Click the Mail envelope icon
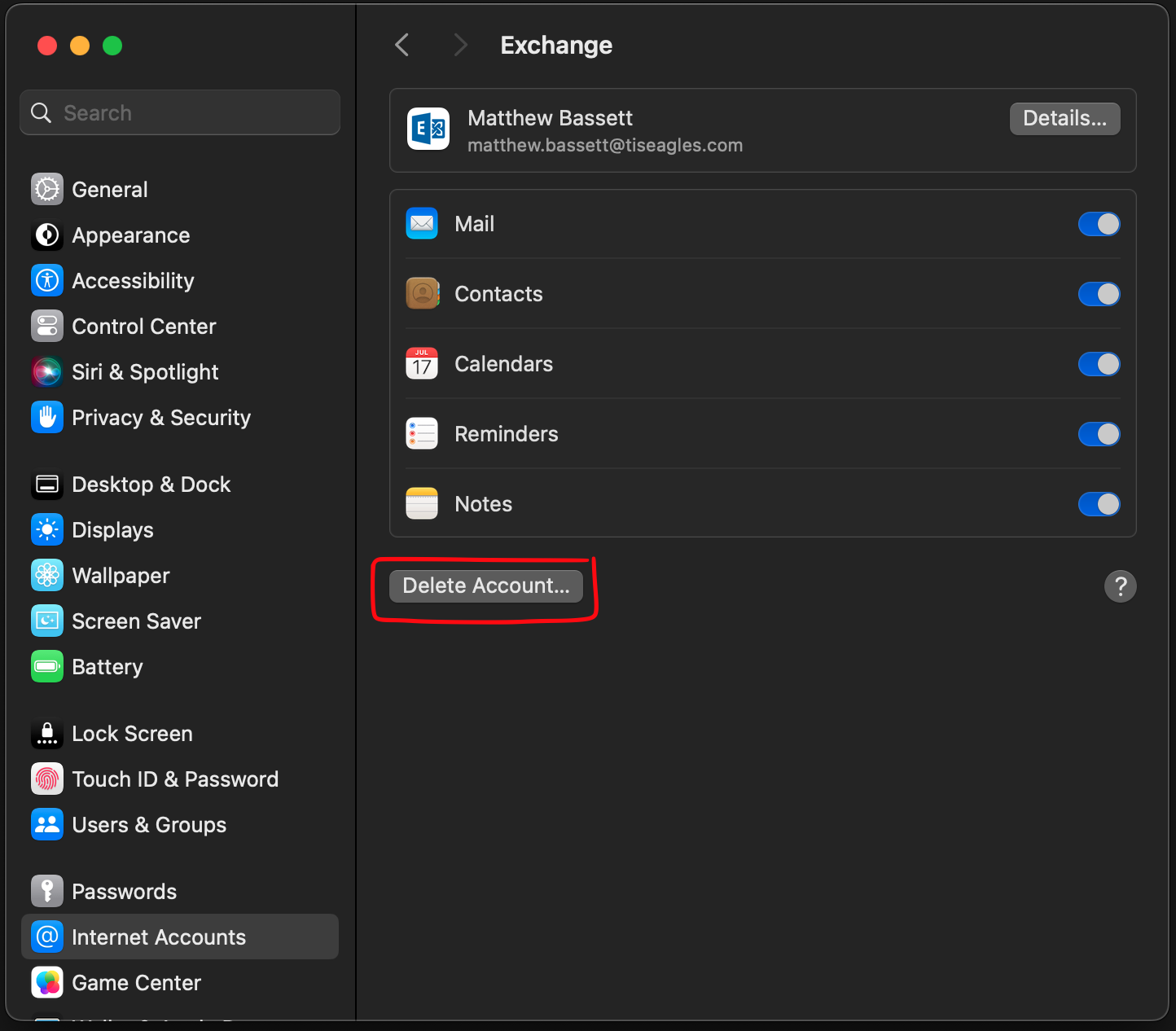This screenshot has width=1176, height=1031. click(422, 224)
